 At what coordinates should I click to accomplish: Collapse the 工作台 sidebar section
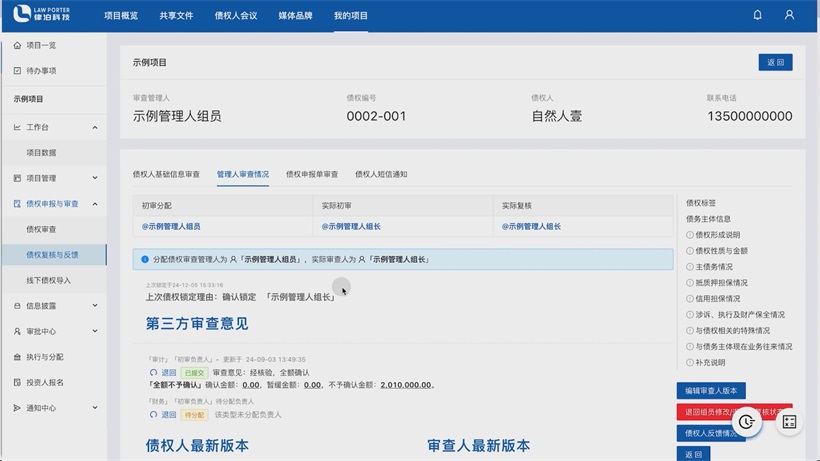[95, 127]
